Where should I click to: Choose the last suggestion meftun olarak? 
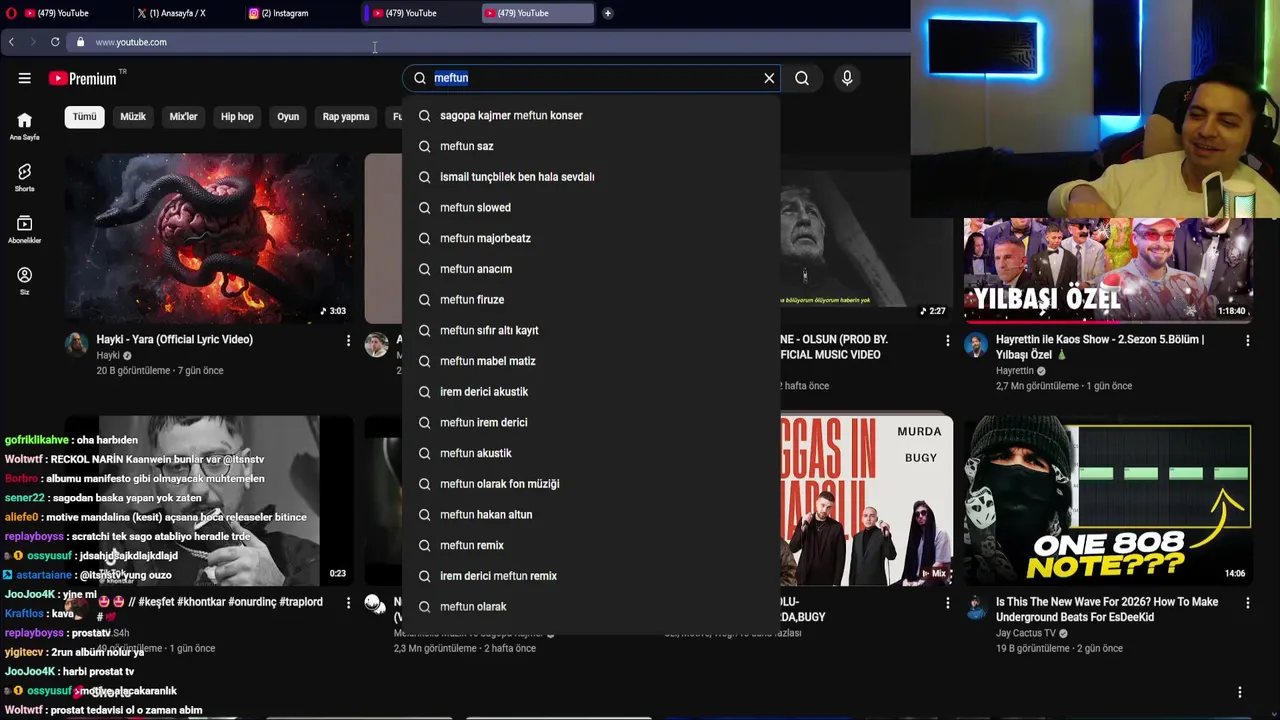(x=591, y=607)
